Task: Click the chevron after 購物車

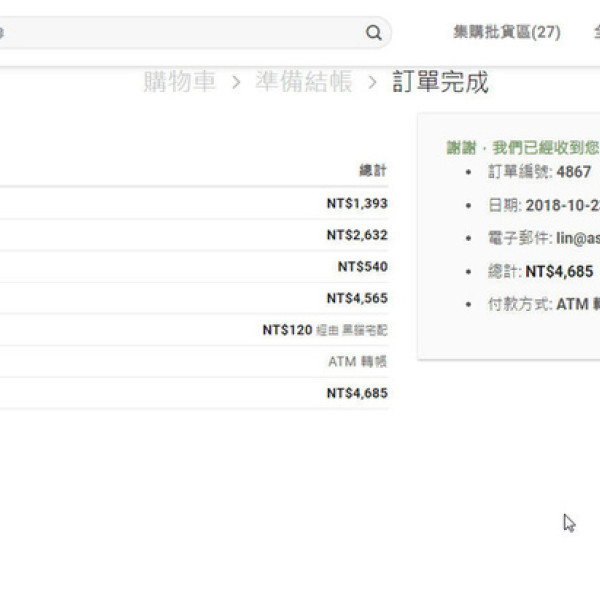Action: coord(236,83)
